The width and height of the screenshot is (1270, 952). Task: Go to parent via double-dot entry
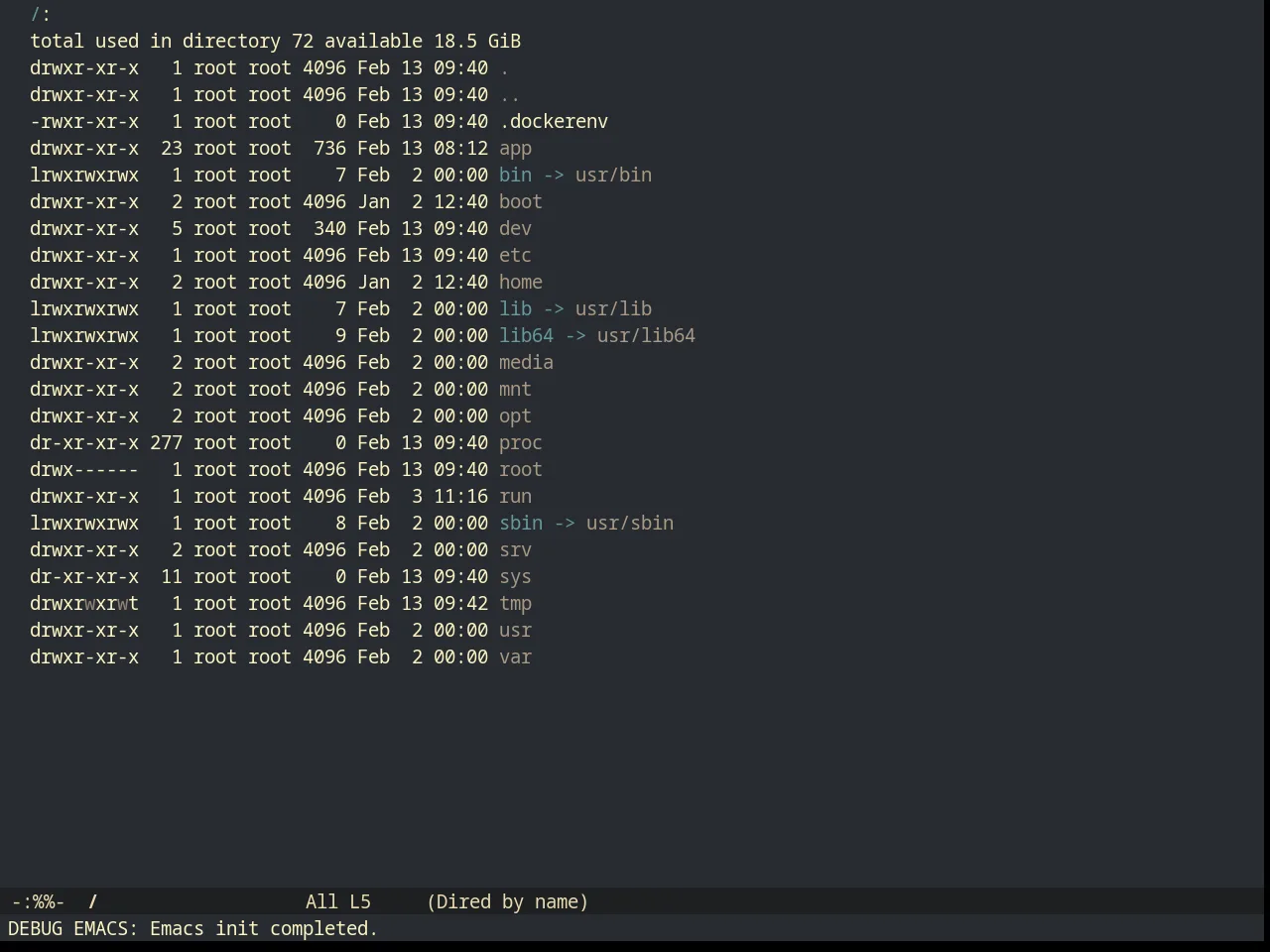(x=510, y=95)
